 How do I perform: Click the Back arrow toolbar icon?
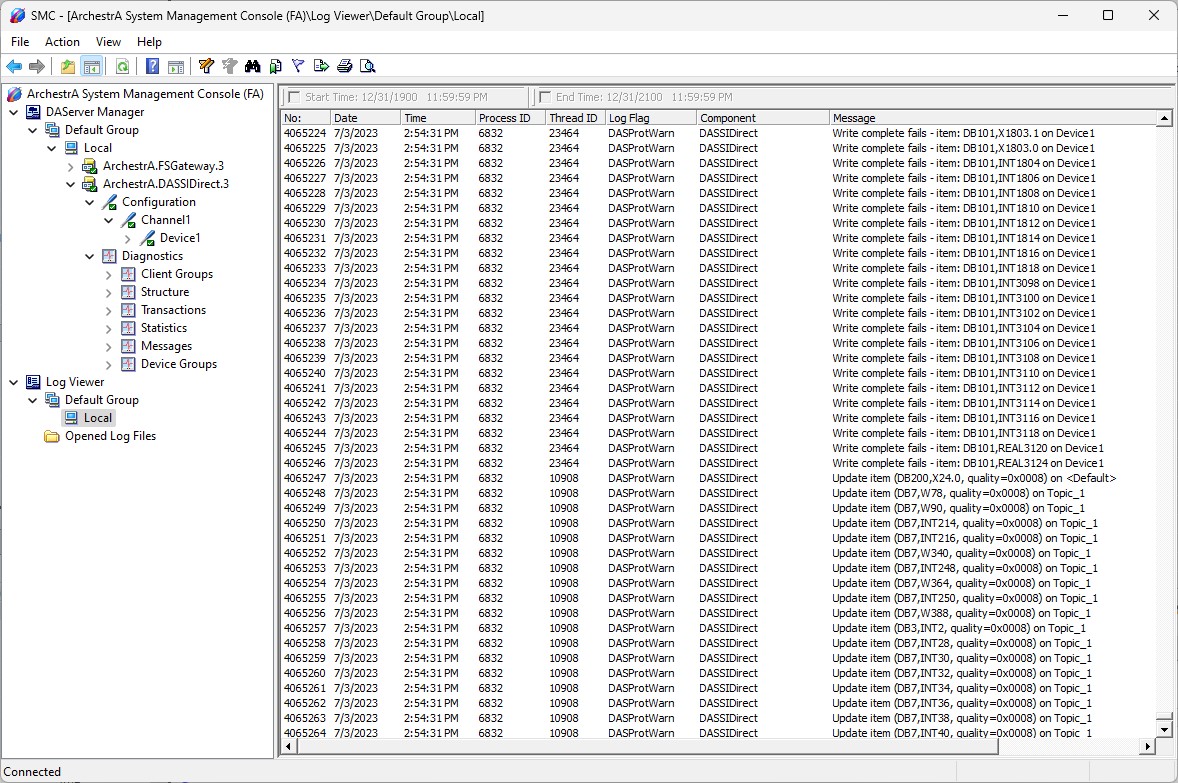point(14,66)
